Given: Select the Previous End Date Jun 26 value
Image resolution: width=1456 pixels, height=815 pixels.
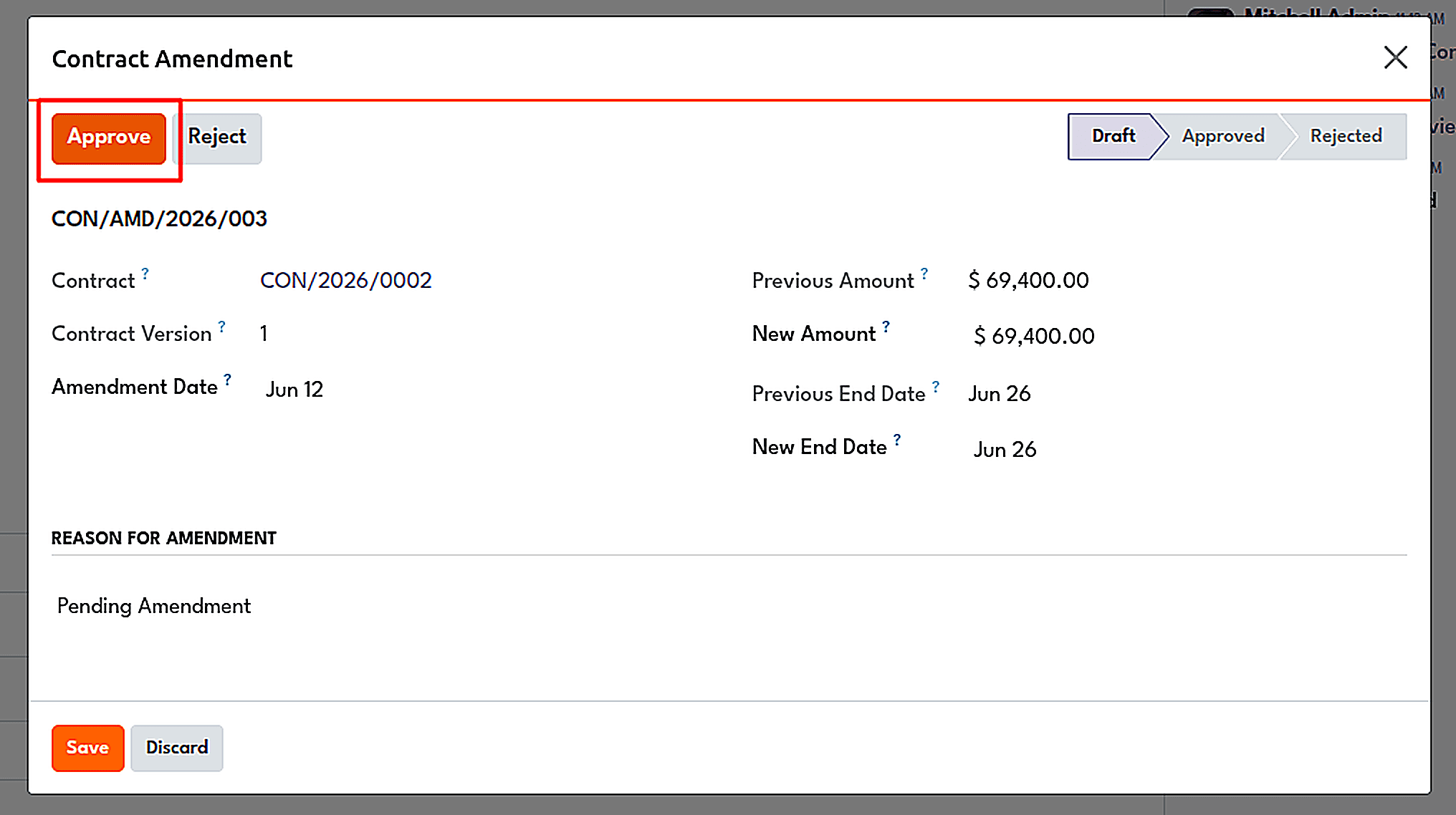Looking at the screenshot, I should (1000, 393).
